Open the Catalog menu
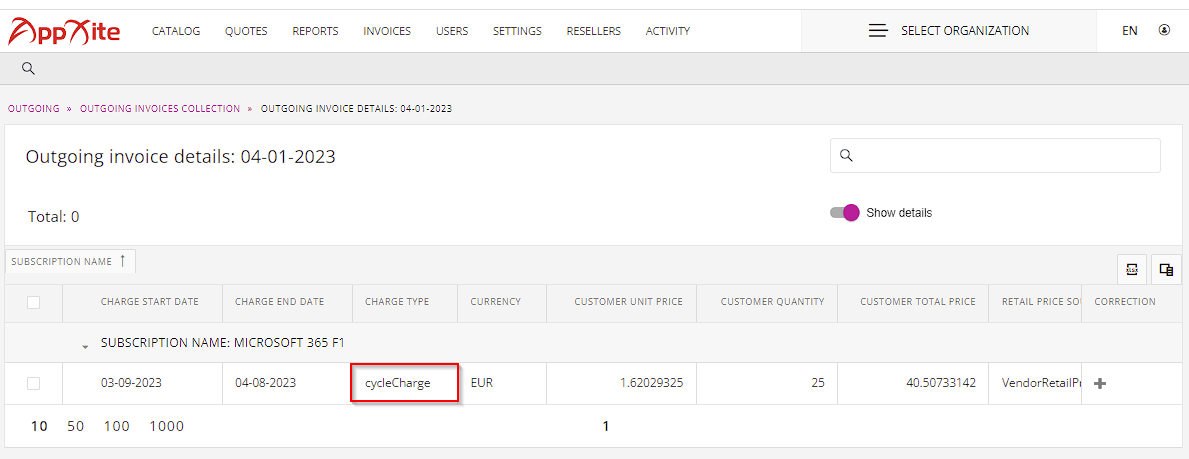This screenshot has height=459, width=1189. click(x=176, y=31)
